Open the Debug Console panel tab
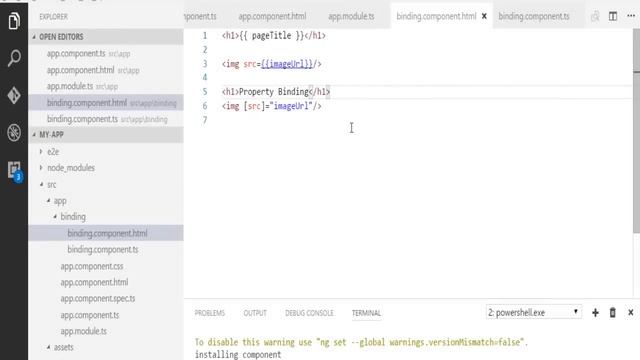Image resolution: width=640 pixels, height=360 pixels. pyautogui.click(x=309, y=313)
